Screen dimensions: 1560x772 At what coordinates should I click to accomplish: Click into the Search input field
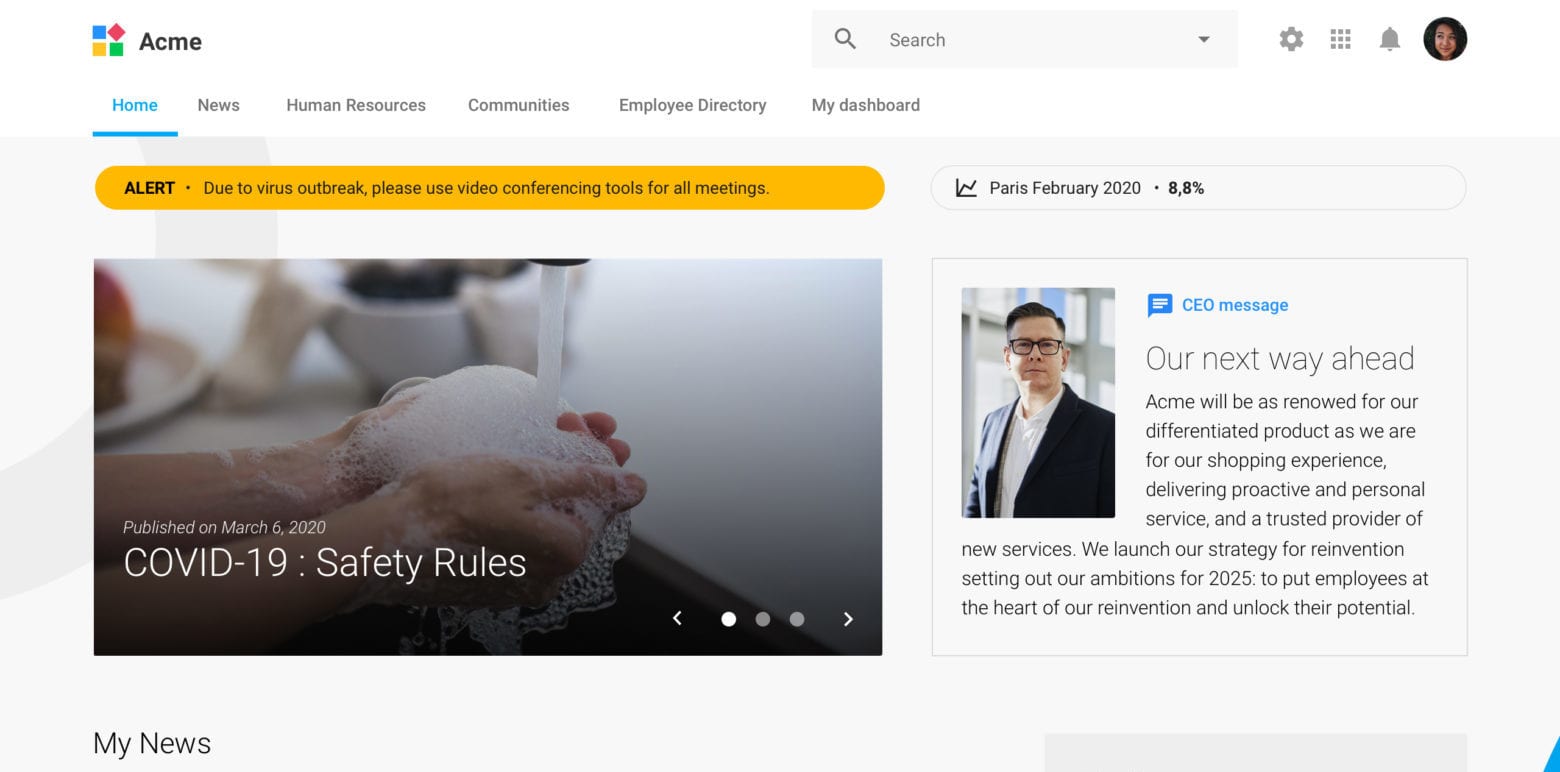point(1030,40)
